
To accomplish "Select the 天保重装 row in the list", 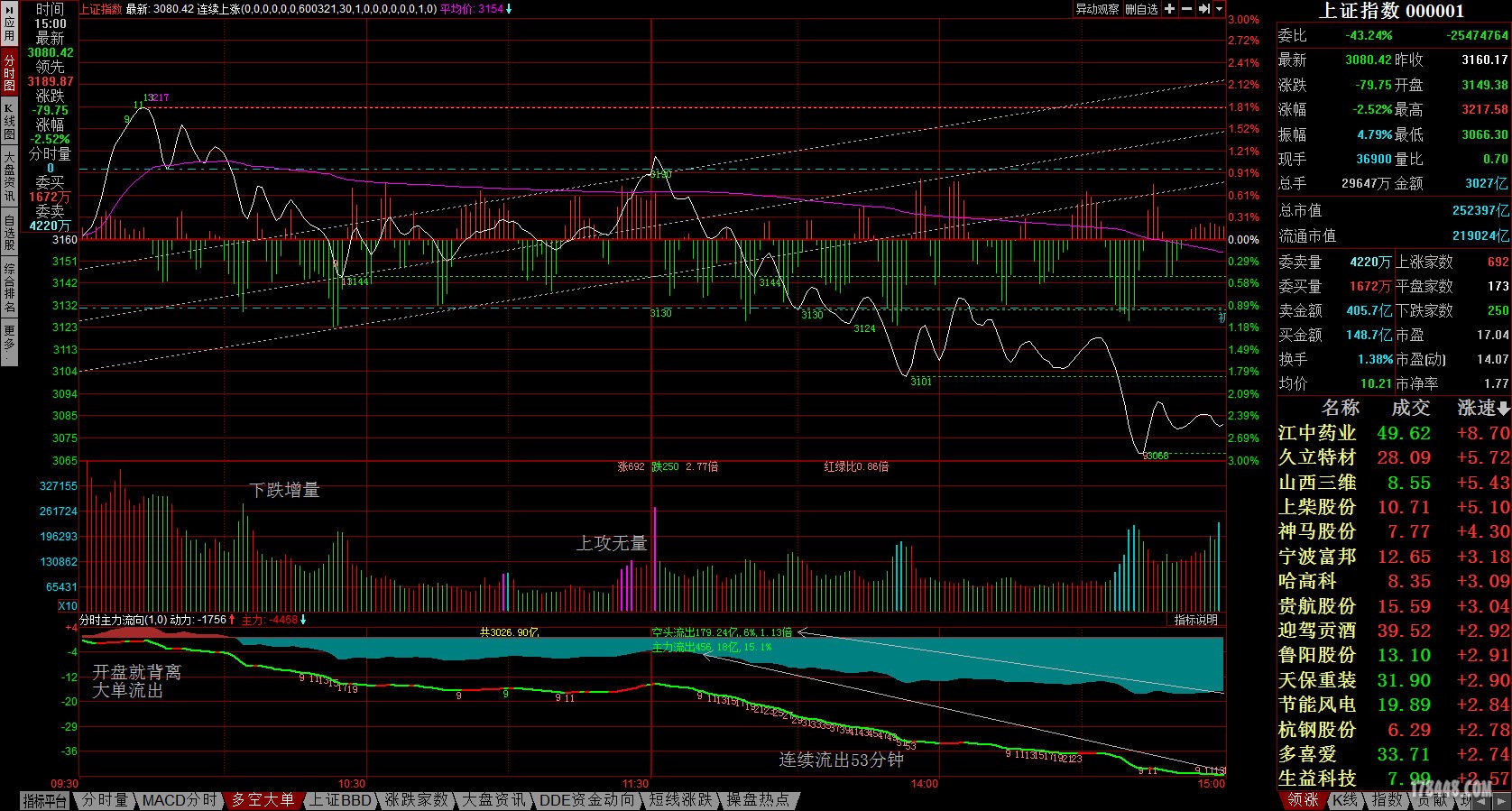I will tap(1393, 679).
